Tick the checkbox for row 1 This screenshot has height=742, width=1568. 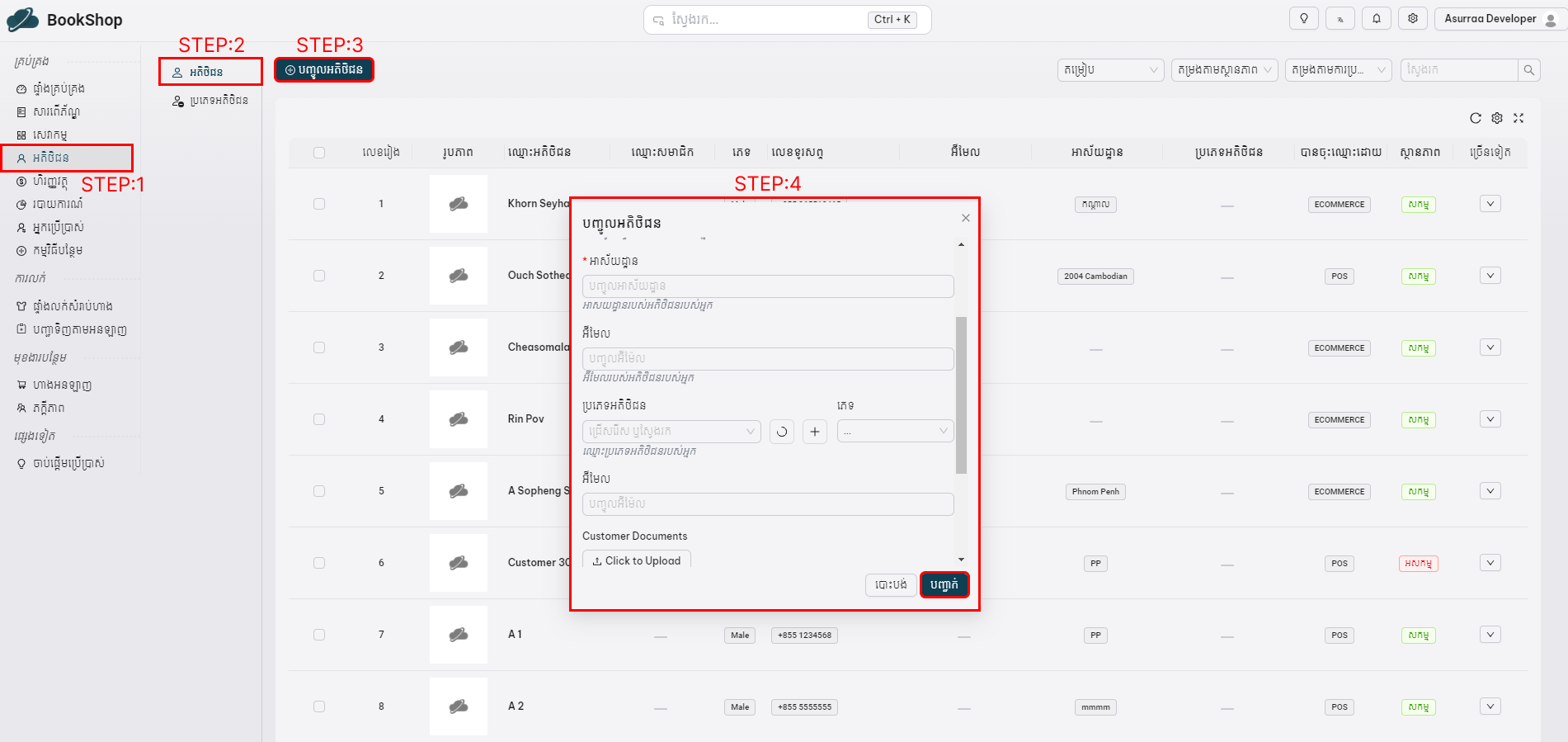pos(319,204)
